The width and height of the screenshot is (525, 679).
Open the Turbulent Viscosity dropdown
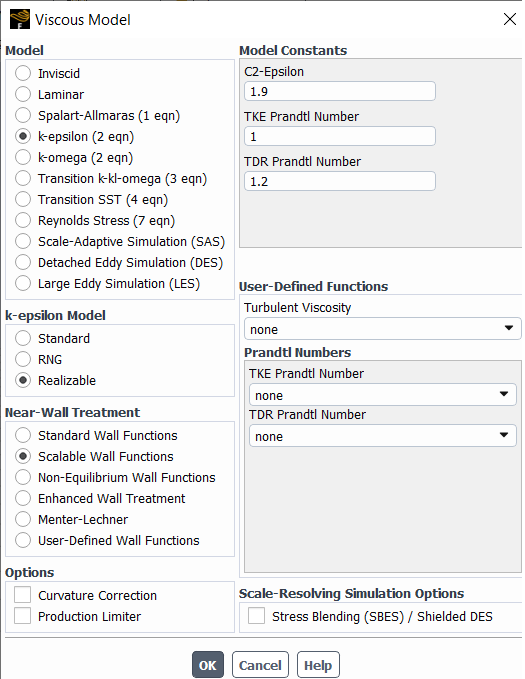click(x=382, y=329)
